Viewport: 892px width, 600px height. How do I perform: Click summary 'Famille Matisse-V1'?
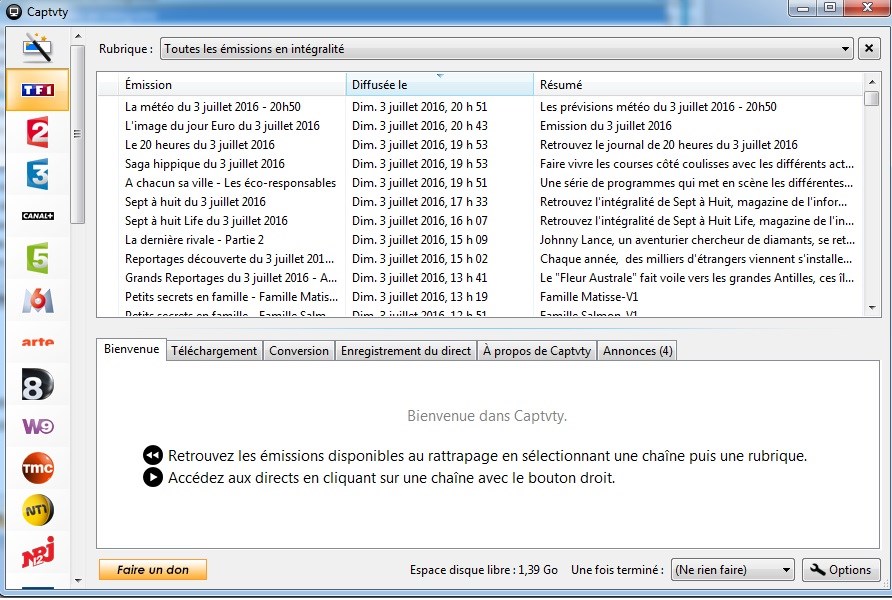pos(589,296)
